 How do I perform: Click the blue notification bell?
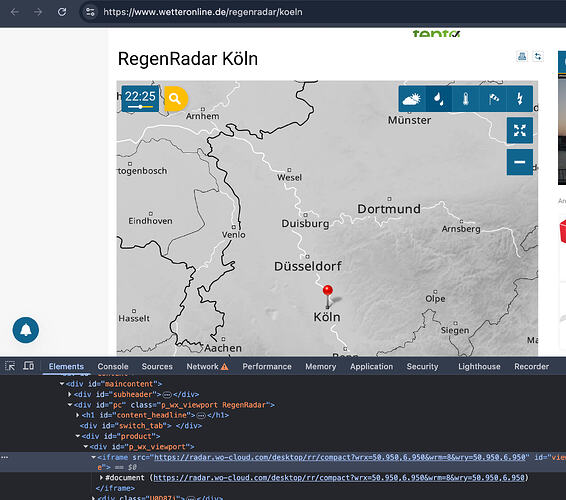[x=26, y=330]
